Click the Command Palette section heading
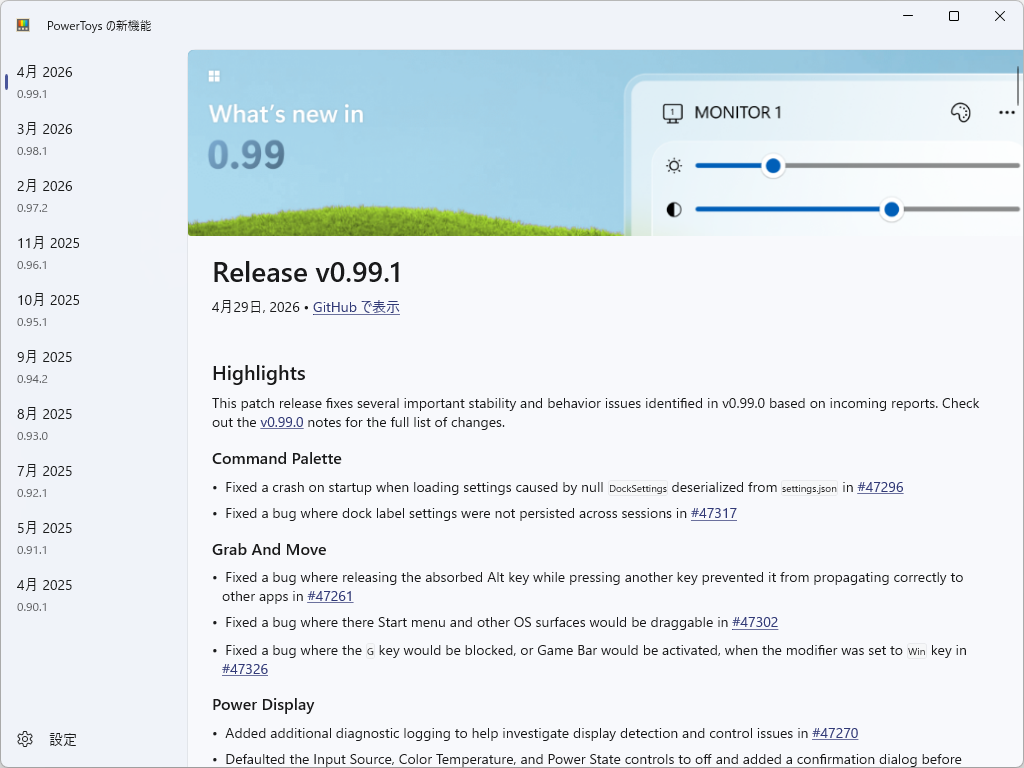 [x=276, y=458]
